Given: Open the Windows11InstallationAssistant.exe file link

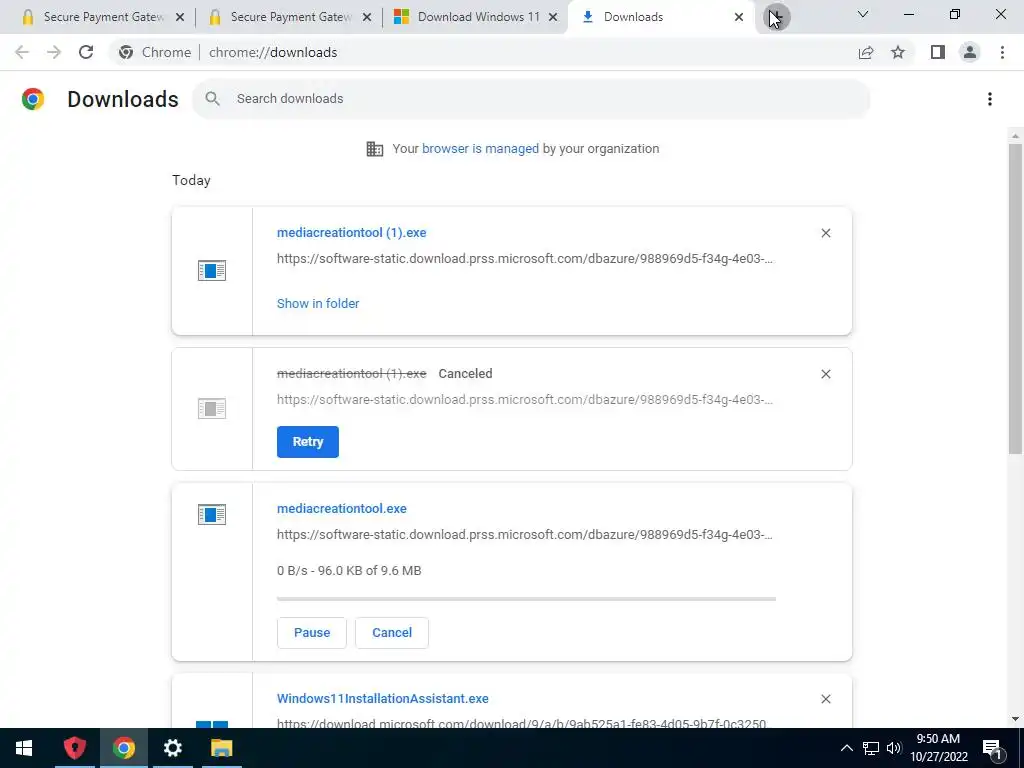Looking at the screenshot, I should pyautogui.click(x=383, y=699).
